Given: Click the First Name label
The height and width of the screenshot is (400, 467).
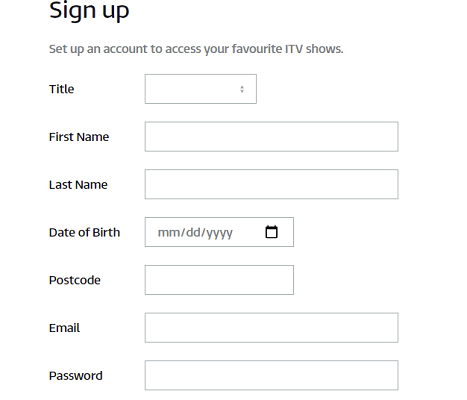Looking at the screenshot, I should click(x=79, y=137).
